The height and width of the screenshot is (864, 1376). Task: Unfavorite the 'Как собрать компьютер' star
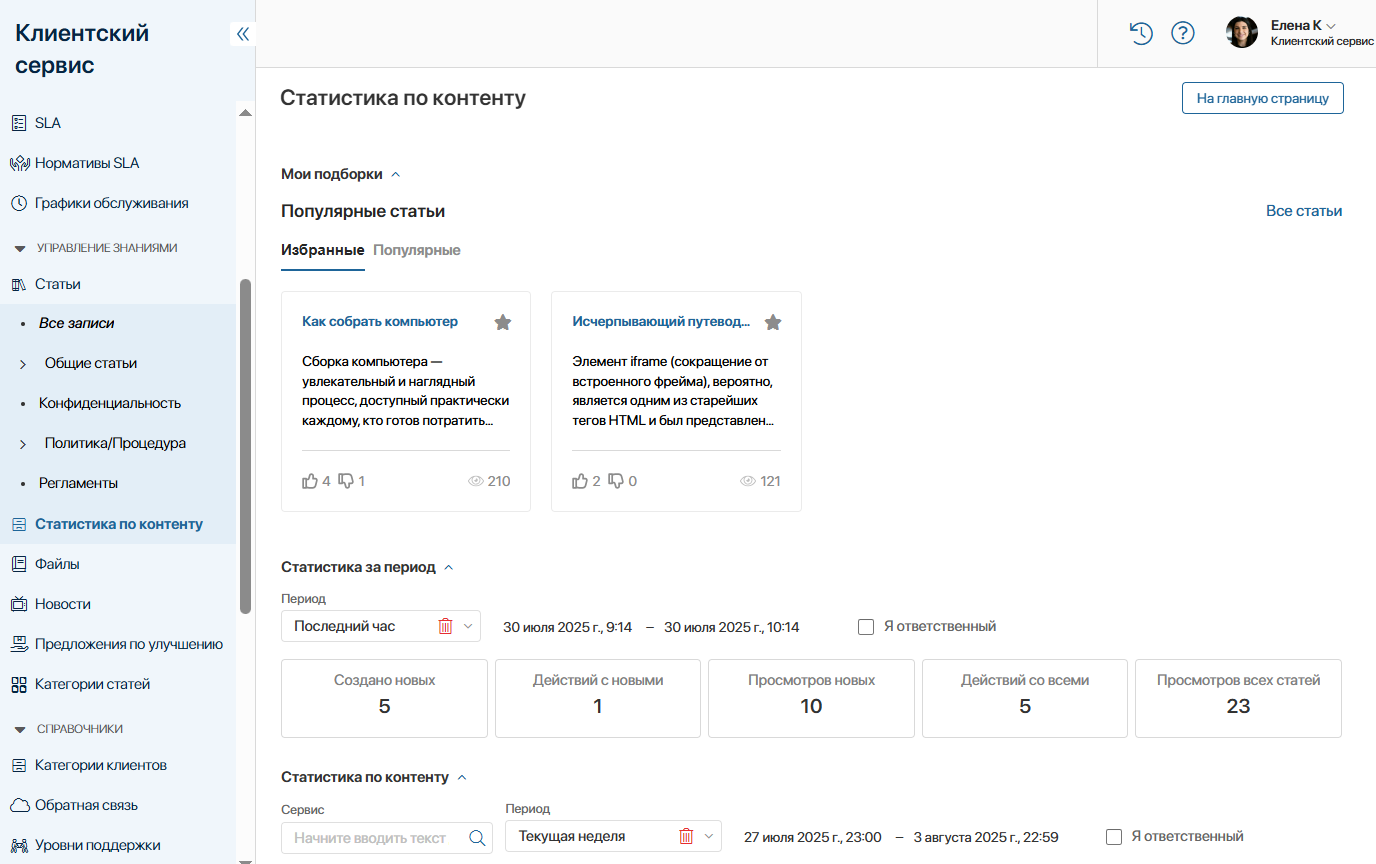point(503,322)
